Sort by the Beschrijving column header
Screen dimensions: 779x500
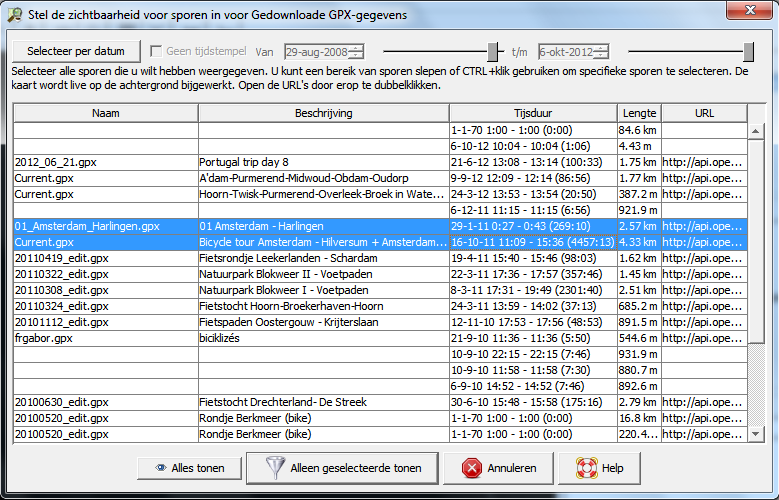(323, 113)
